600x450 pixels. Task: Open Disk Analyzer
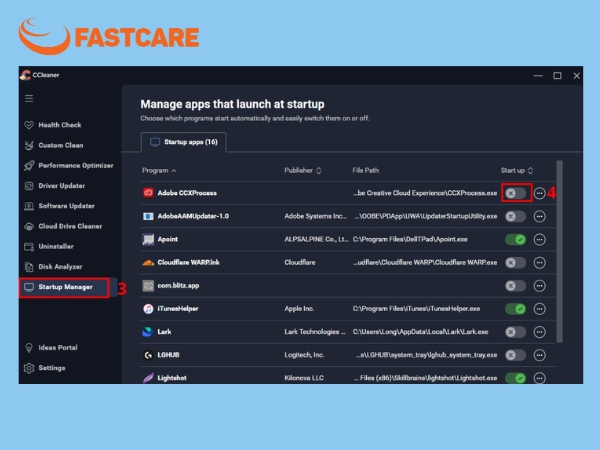(60, 267)
